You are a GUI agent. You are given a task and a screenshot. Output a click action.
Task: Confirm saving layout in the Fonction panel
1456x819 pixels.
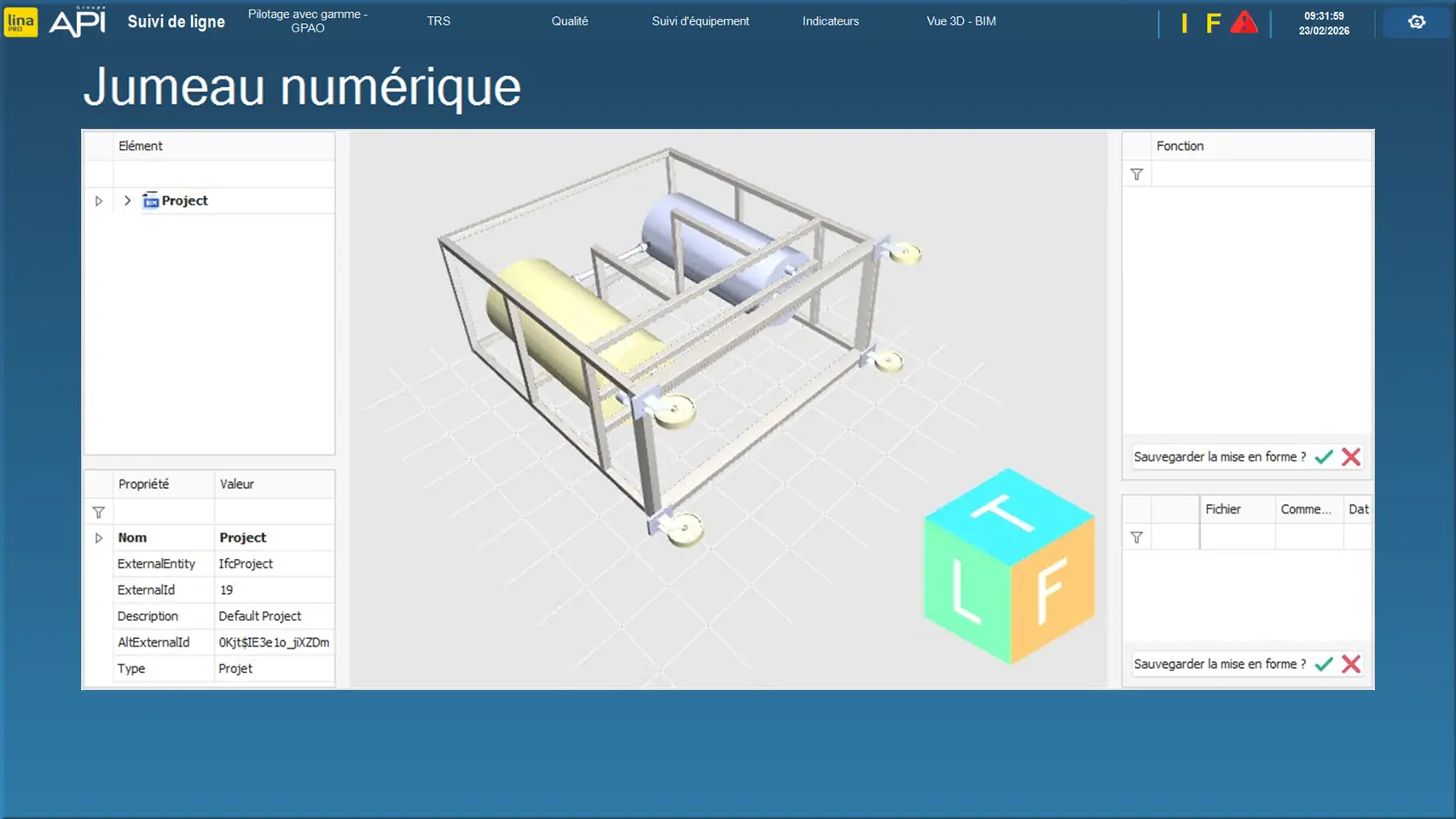(1324, 457)
